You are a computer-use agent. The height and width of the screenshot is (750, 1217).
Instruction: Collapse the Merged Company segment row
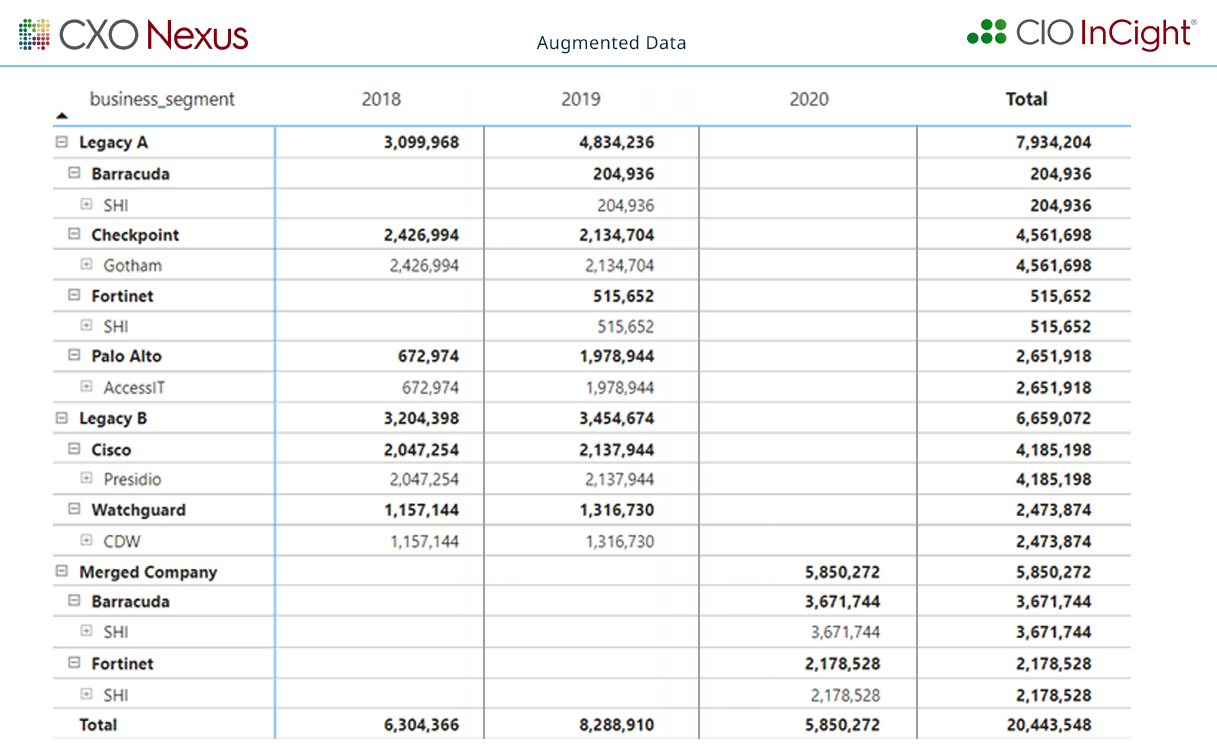click(62, 573)
